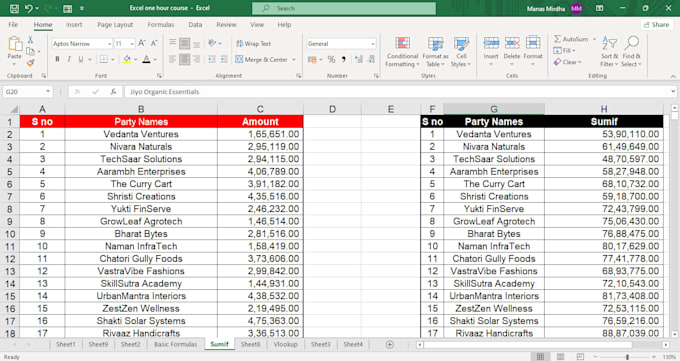Toggle Underline formatting

pos(81,59)
